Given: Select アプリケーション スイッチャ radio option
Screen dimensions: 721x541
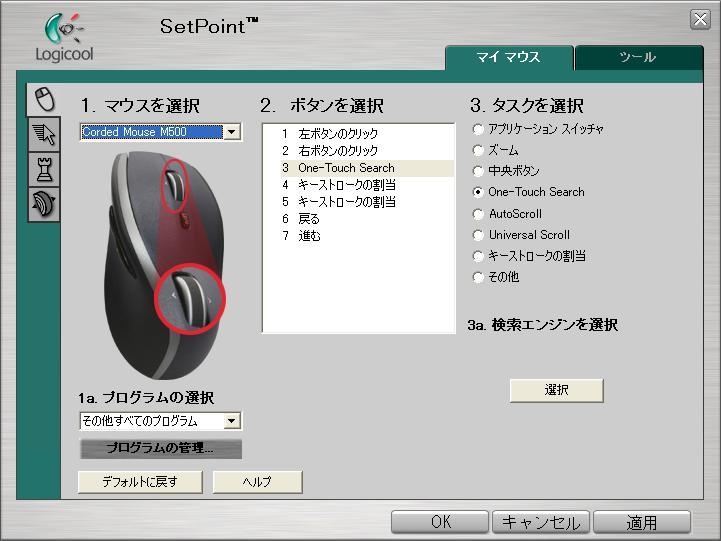Looking at the screenshot, I should 478,130.
